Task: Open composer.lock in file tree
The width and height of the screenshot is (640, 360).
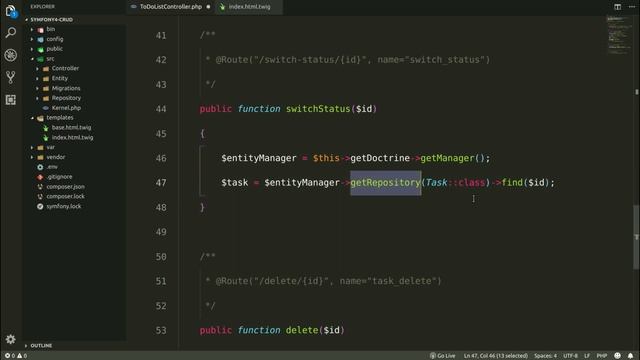Action: [x=65, y=196]
